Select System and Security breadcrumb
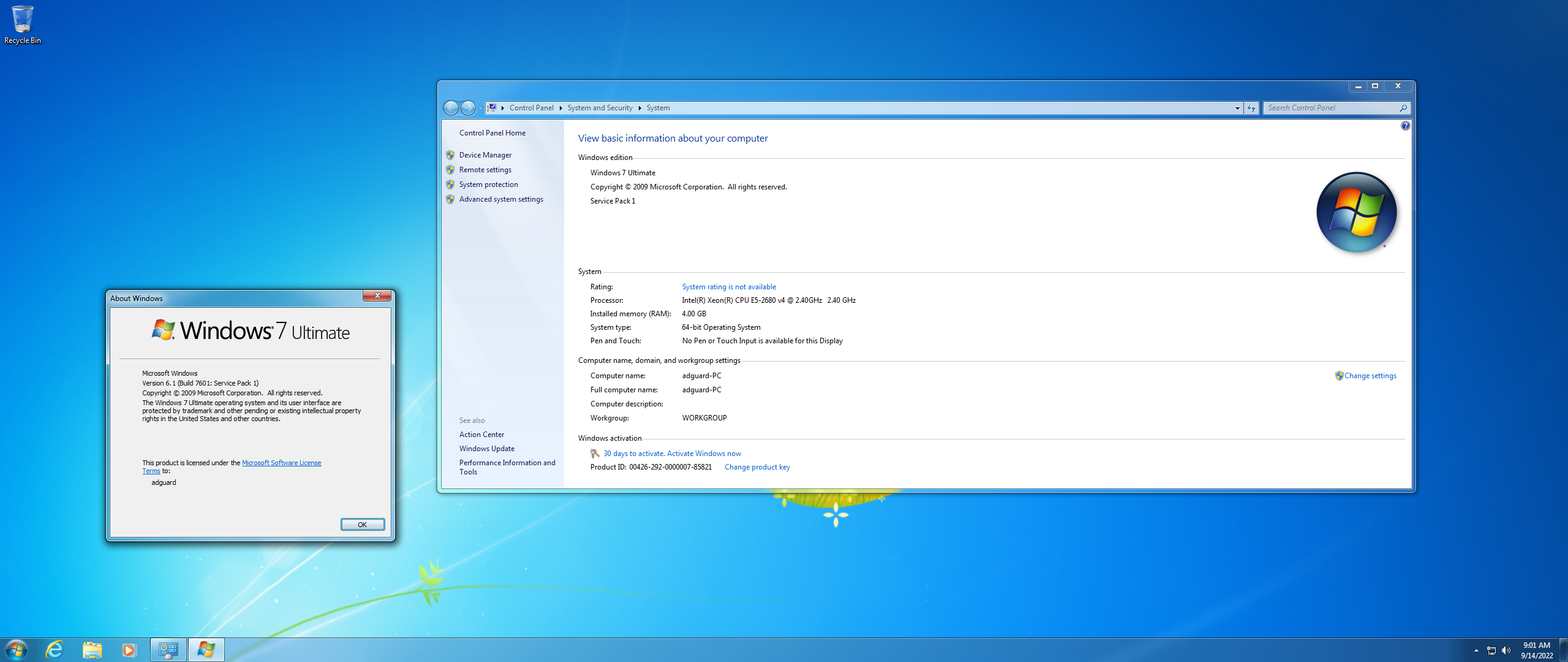The width and height of the screenshot is (1568, 662). tap(600, 108)
